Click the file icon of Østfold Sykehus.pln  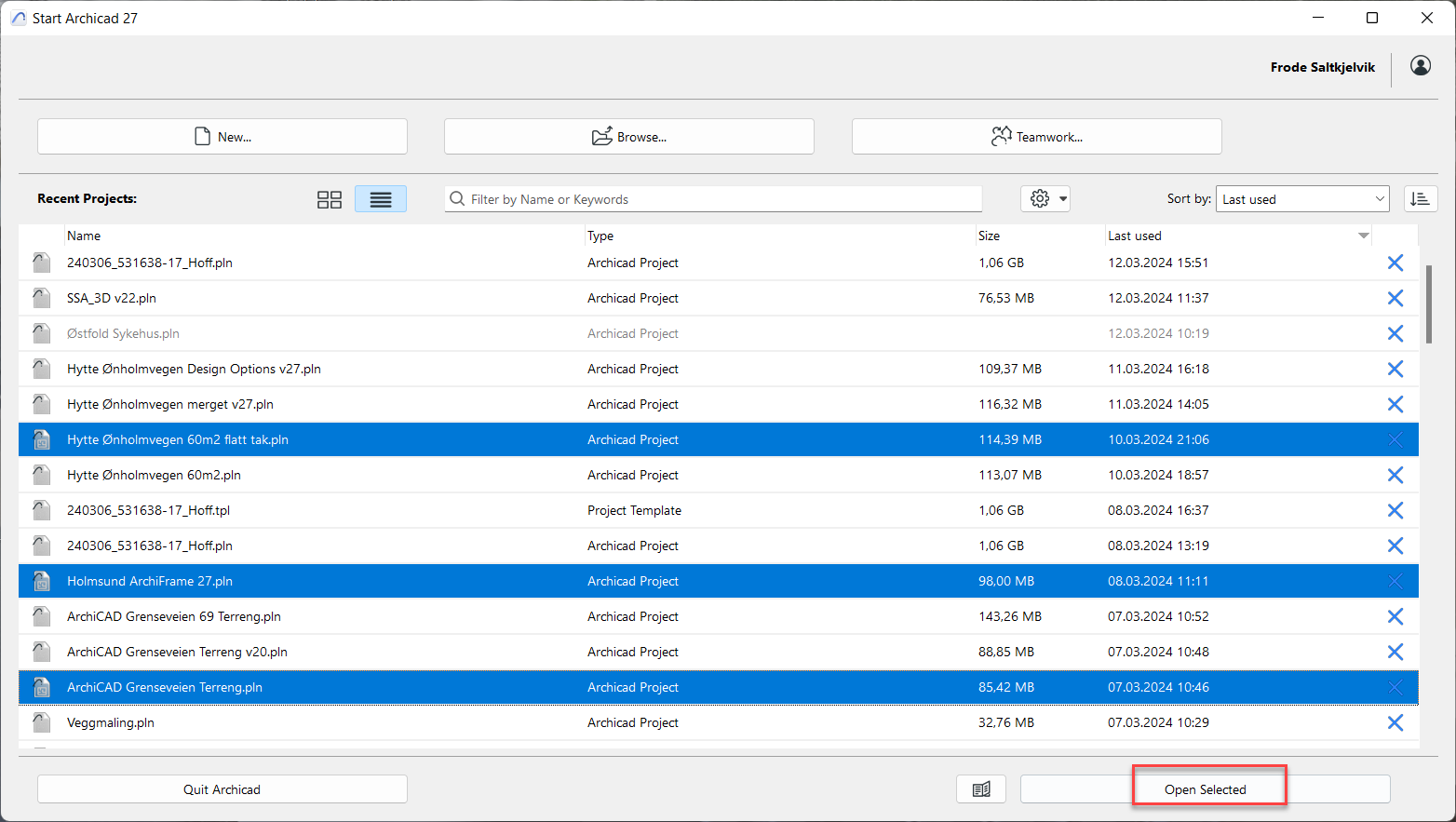click(42, 333)
